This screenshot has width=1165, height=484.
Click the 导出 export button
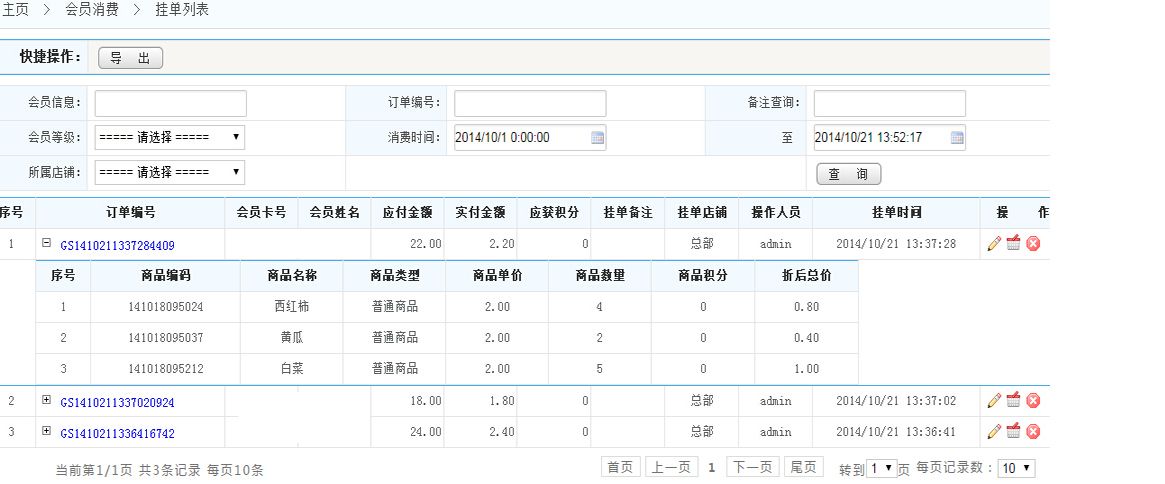130,59
